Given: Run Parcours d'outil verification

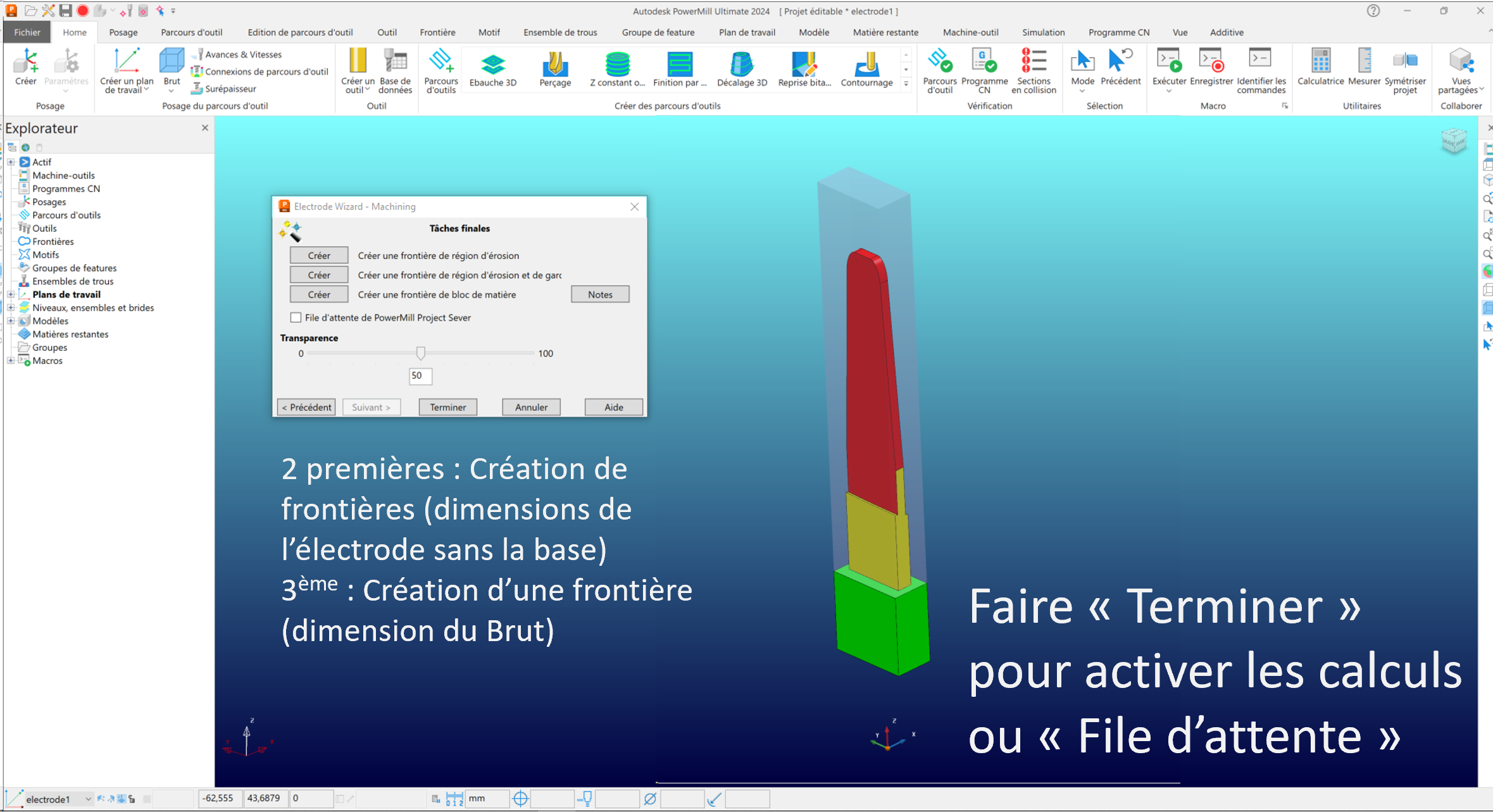Looking at the screenshot, I should click(940, 70).
